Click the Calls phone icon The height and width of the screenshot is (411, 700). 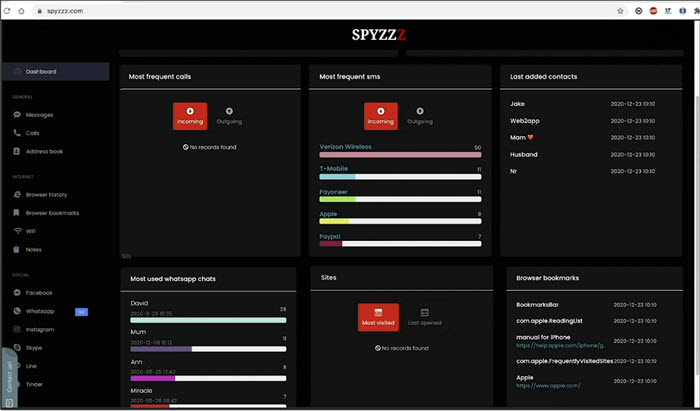(17, 133)
